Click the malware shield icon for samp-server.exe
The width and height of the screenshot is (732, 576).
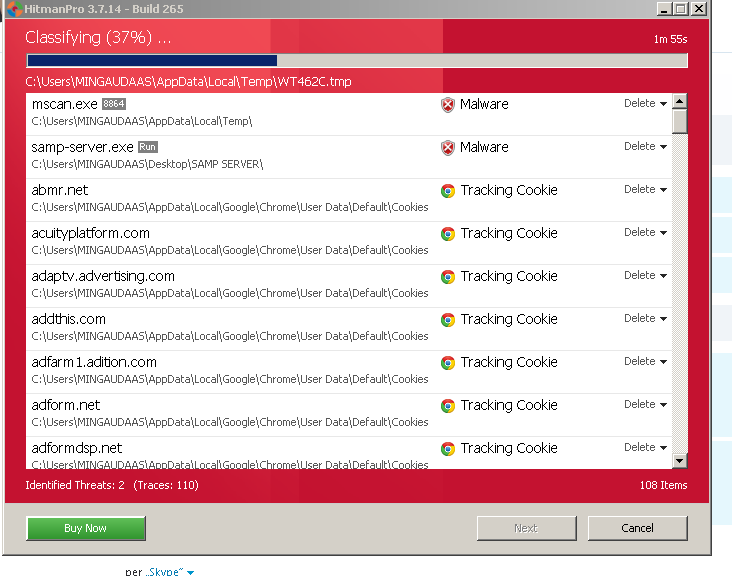(448, 148)
